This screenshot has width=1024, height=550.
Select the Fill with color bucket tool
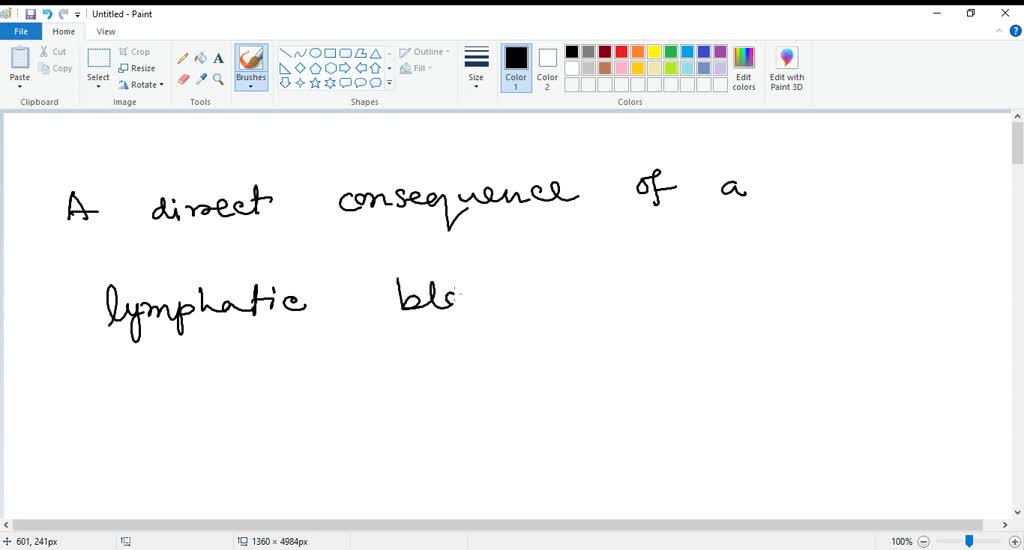tap(201, 58)
